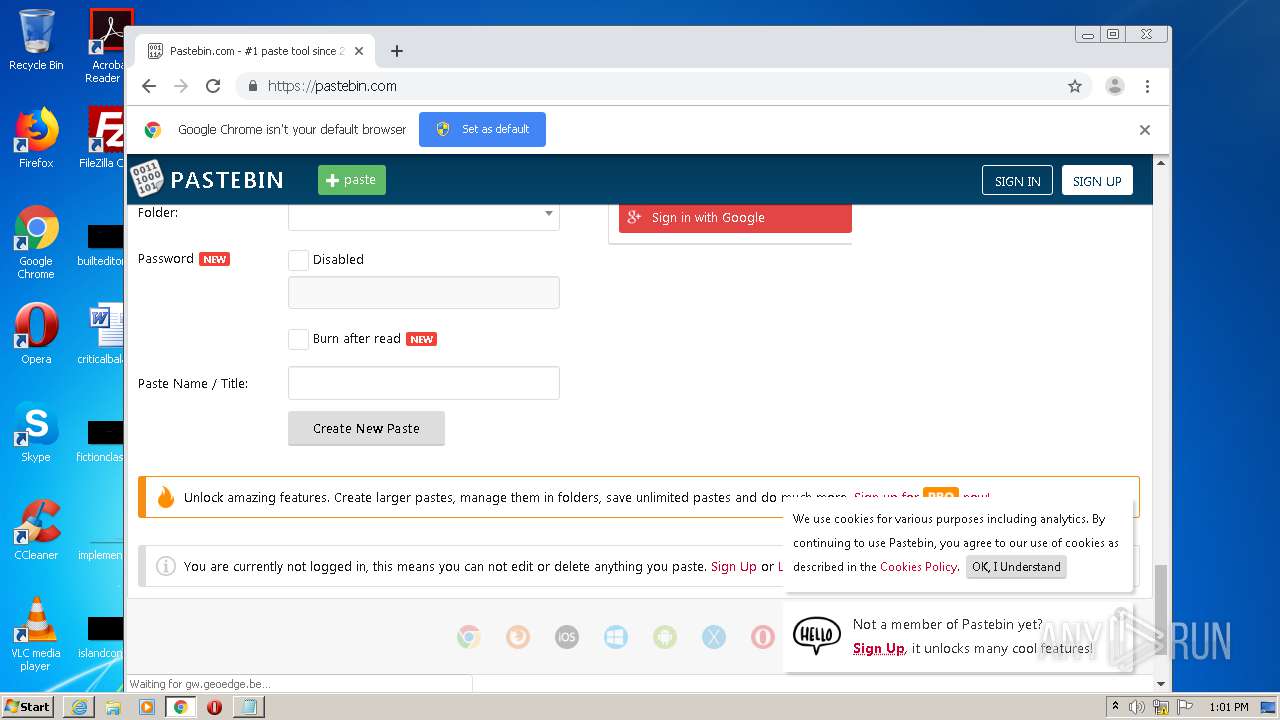Close the Pastebin.com tab
The image size is (1280, 720).
pos(359,51)
